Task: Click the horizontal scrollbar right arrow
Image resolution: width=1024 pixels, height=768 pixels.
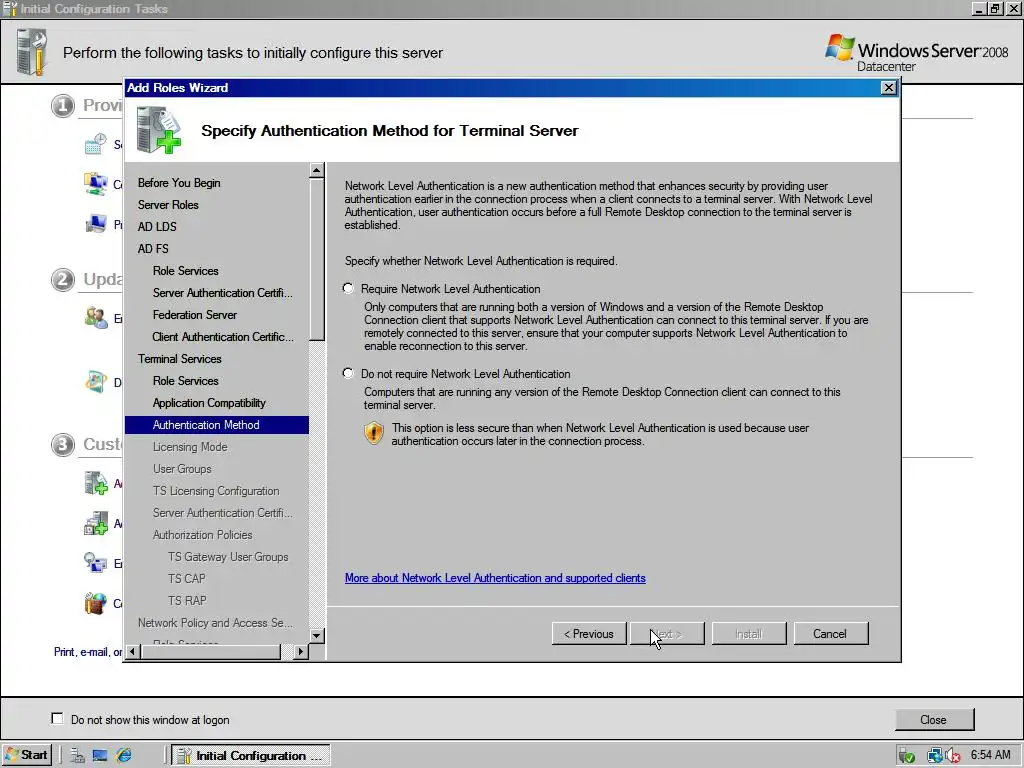Action: [300, 651]
